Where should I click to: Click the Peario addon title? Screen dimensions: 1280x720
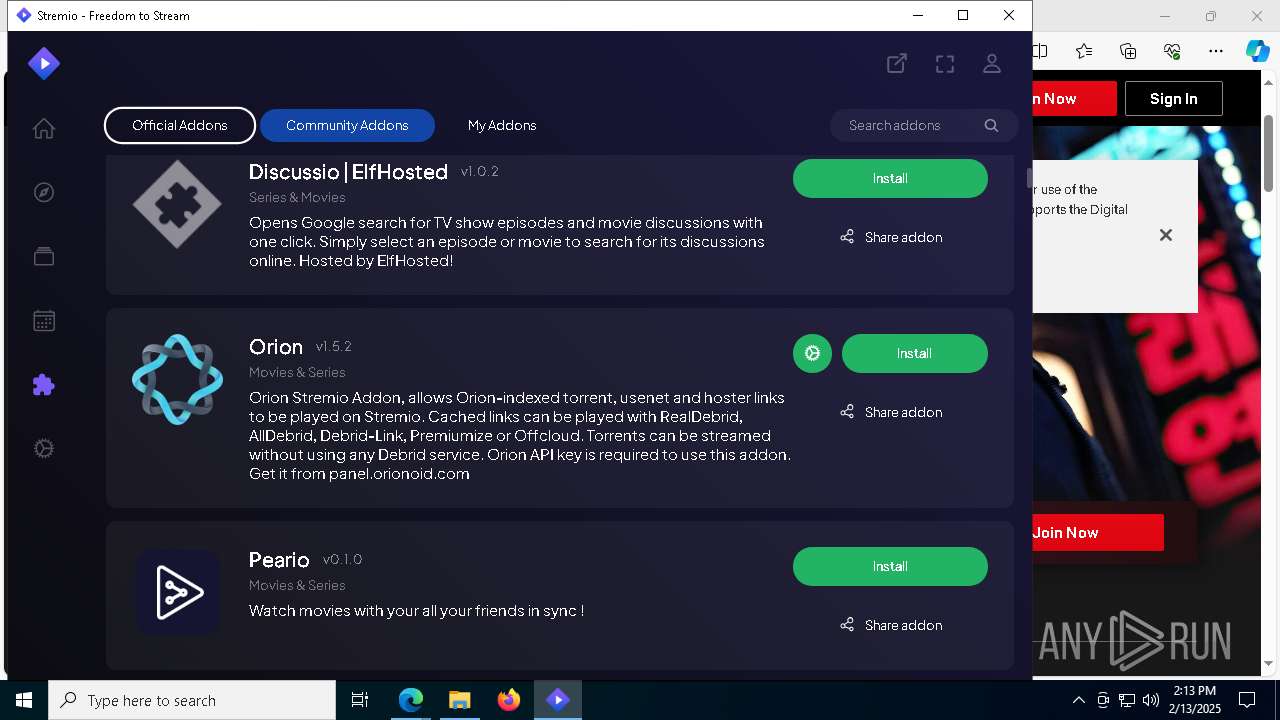click(x=279, y=560)
